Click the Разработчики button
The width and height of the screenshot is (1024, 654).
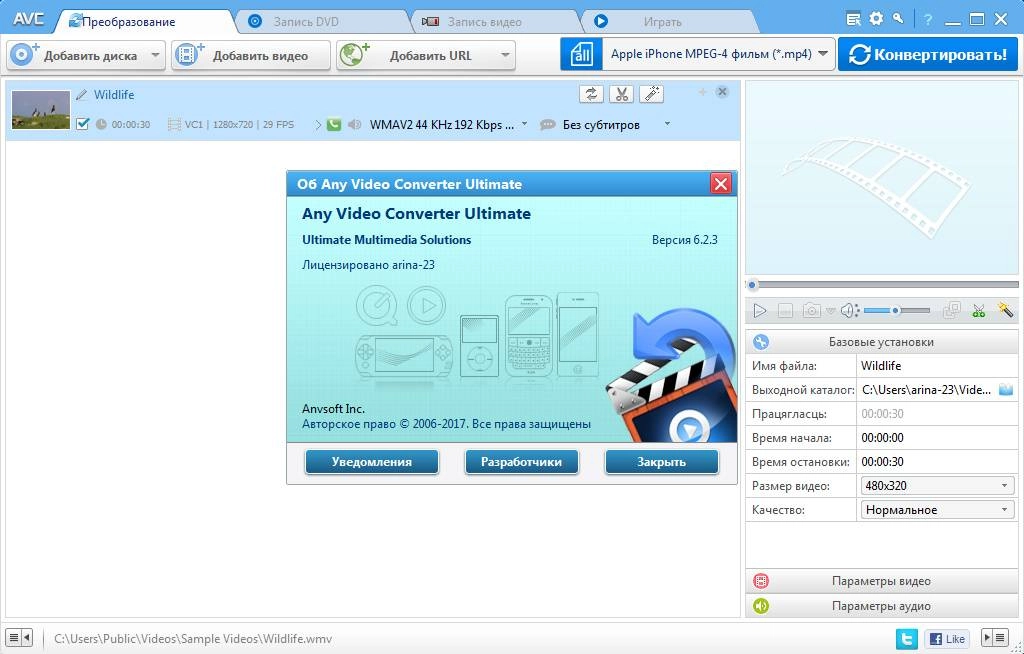click(x=521, y=462)
